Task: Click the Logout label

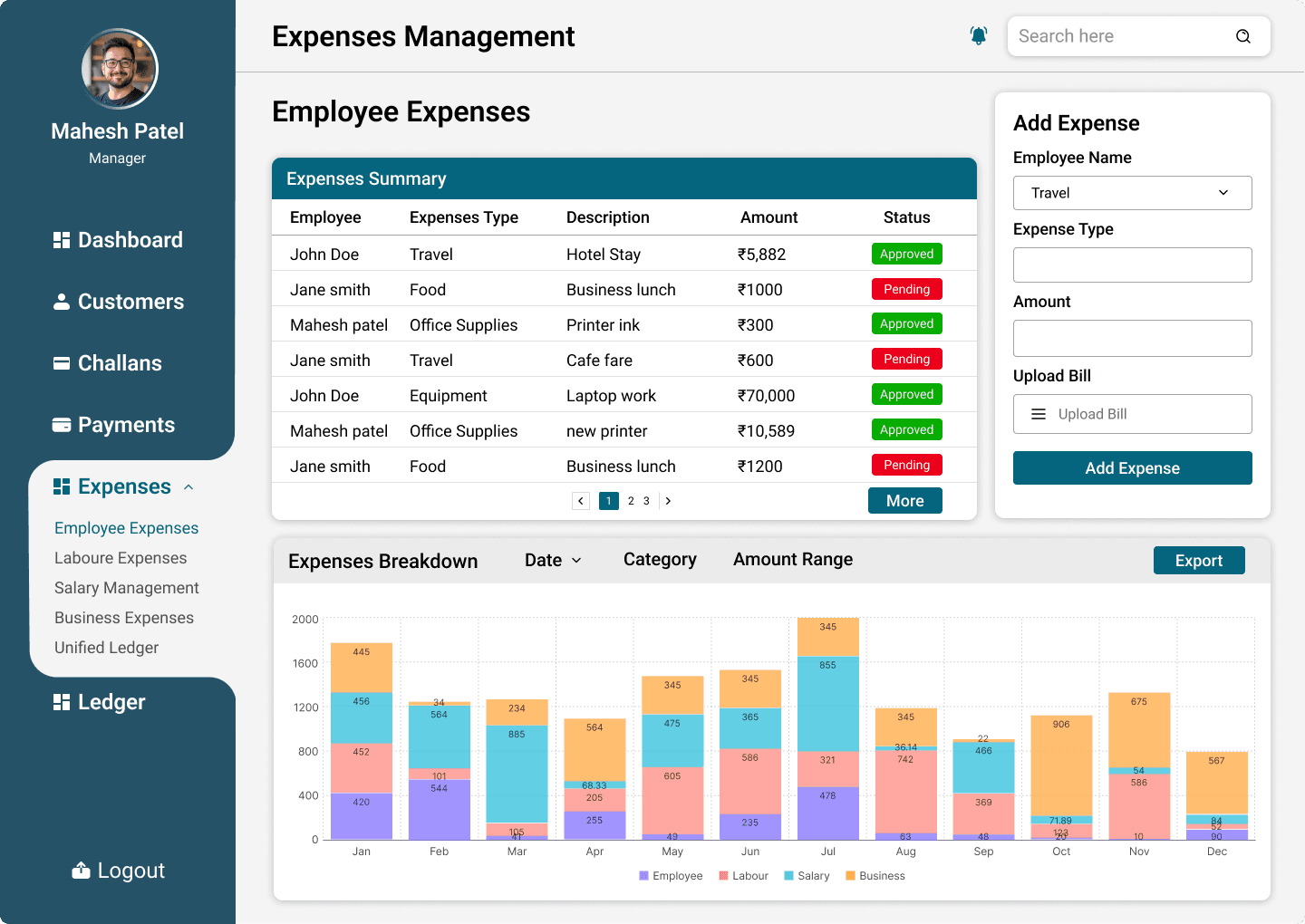Action: pos(131,871)
